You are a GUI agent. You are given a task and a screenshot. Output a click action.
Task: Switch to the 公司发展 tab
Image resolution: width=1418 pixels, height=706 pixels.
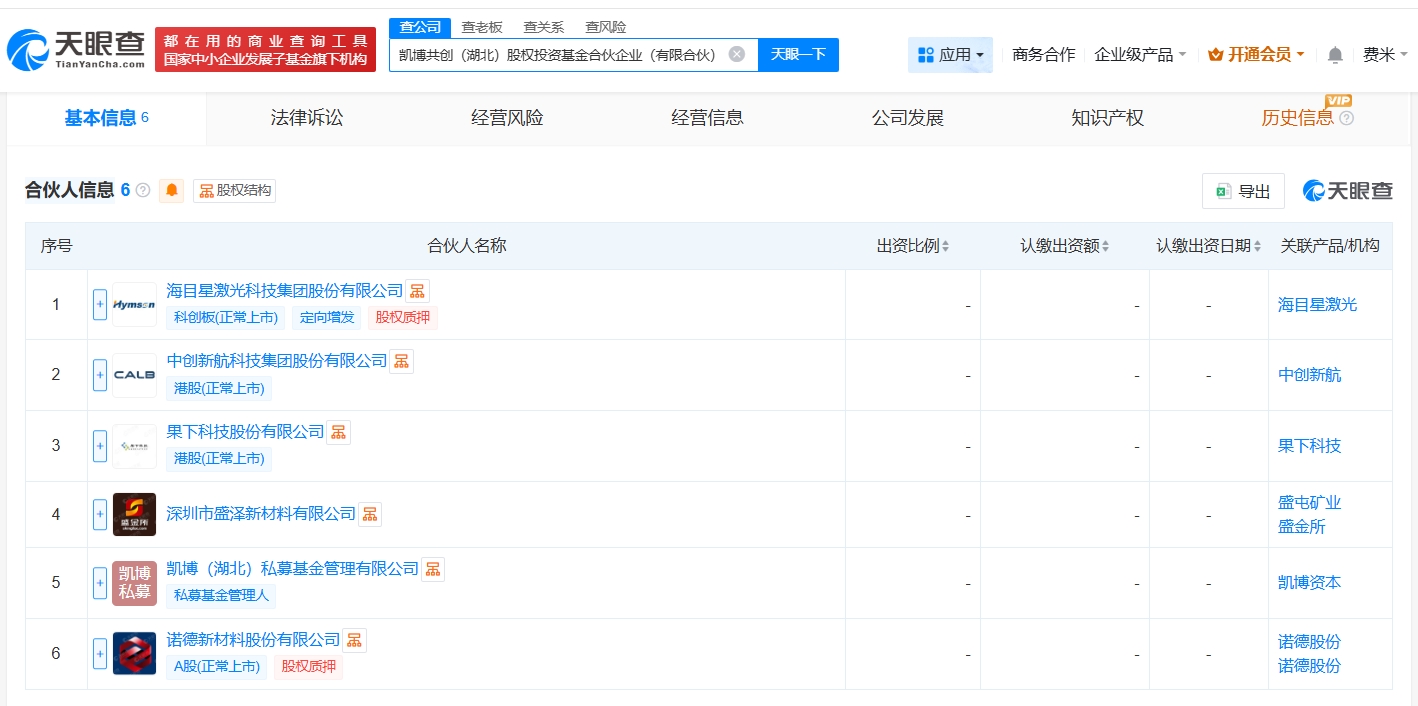tap(908, 118)
